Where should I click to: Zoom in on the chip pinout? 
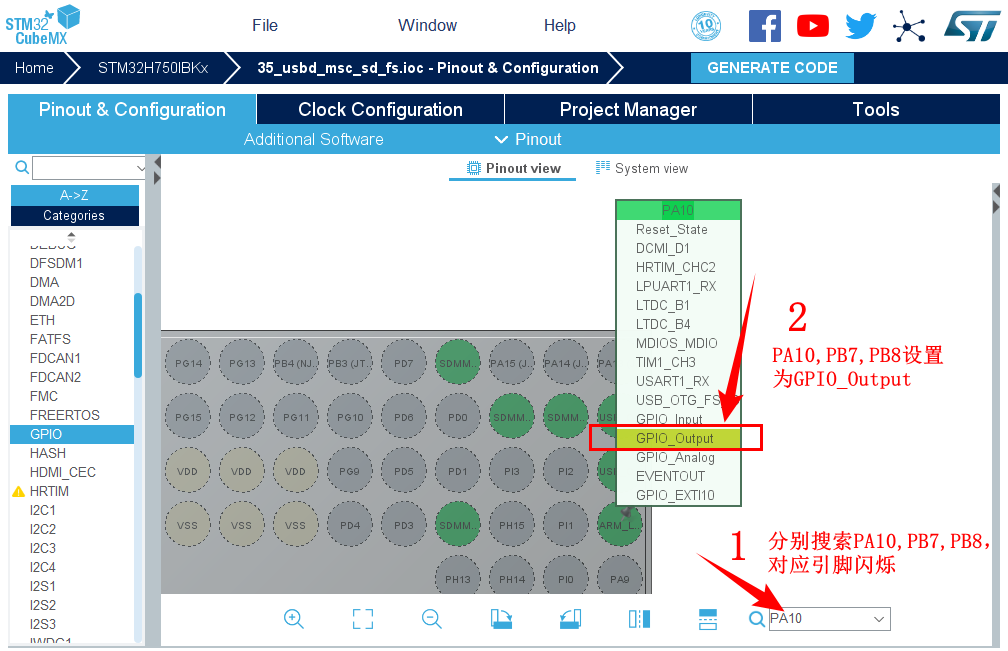(293, 619)
